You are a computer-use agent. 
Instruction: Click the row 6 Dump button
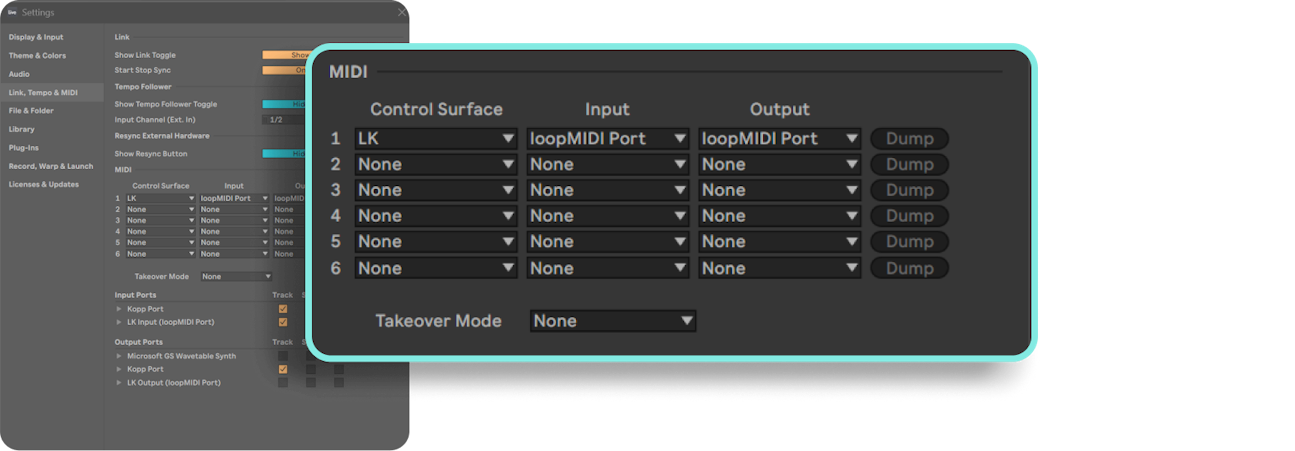tap(909, 268)
